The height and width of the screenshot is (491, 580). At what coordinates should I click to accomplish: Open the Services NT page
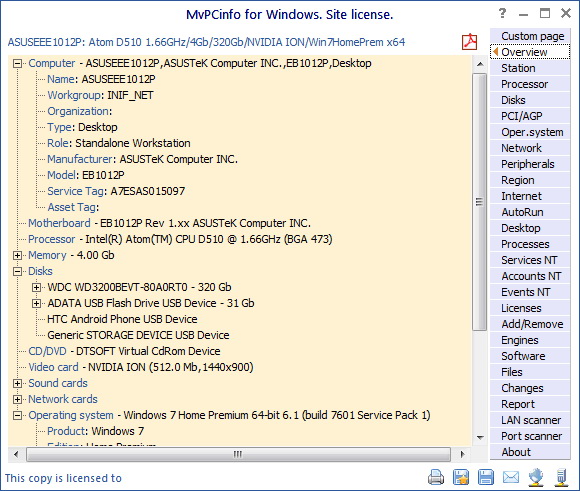(530, 260)
